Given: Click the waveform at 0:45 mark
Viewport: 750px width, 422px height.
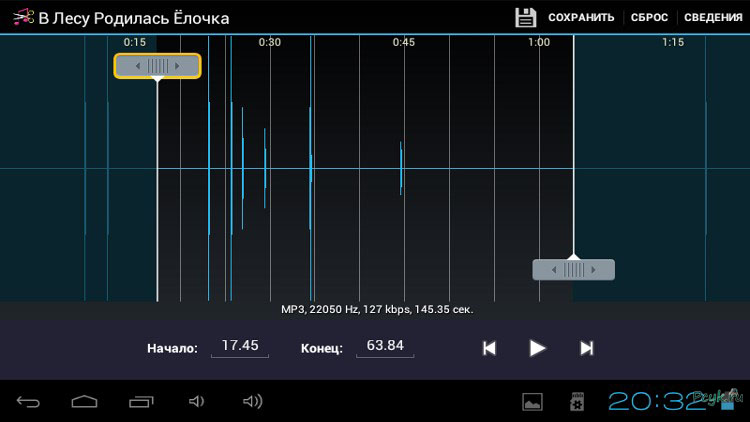Looking at the screenshot, I should [x=403, y=168].
